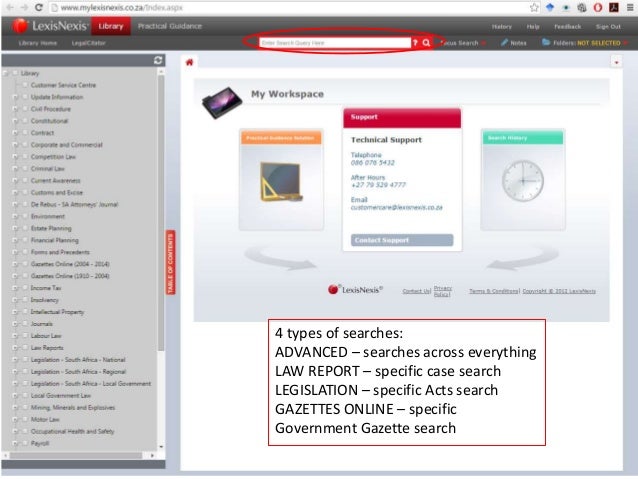
Task: Select De Rebus - SA Attorneys' Journal
Action: [x=74, y=204]
